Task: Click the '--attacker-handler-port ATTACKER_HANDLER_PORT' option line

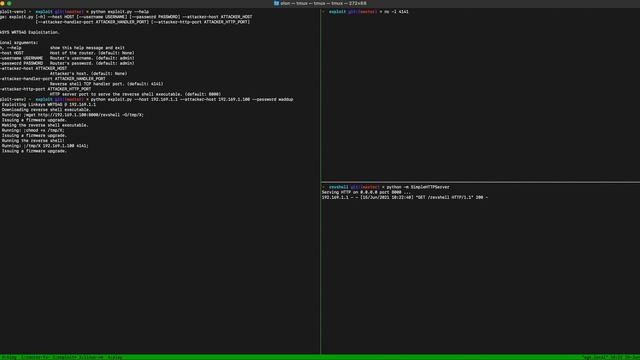Action: pos(53,79)
